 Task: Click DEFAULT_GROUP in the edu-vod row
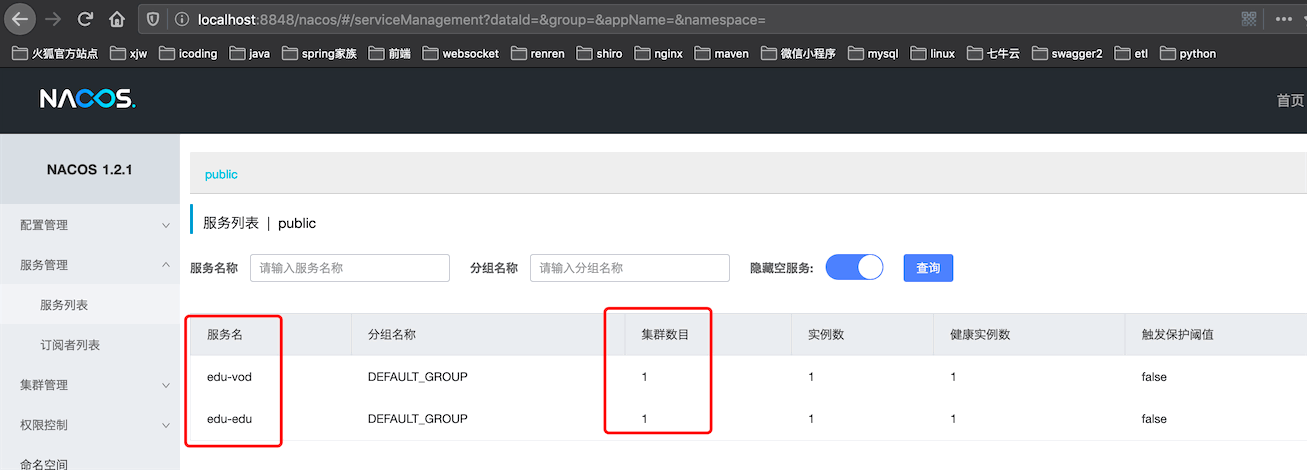point(418,377)
